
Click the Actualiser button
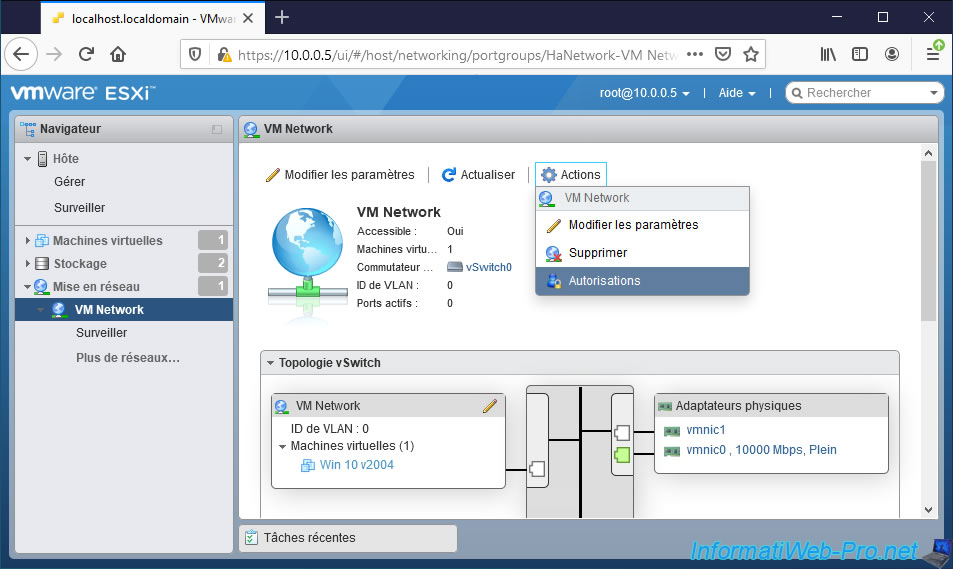[478, 175]
